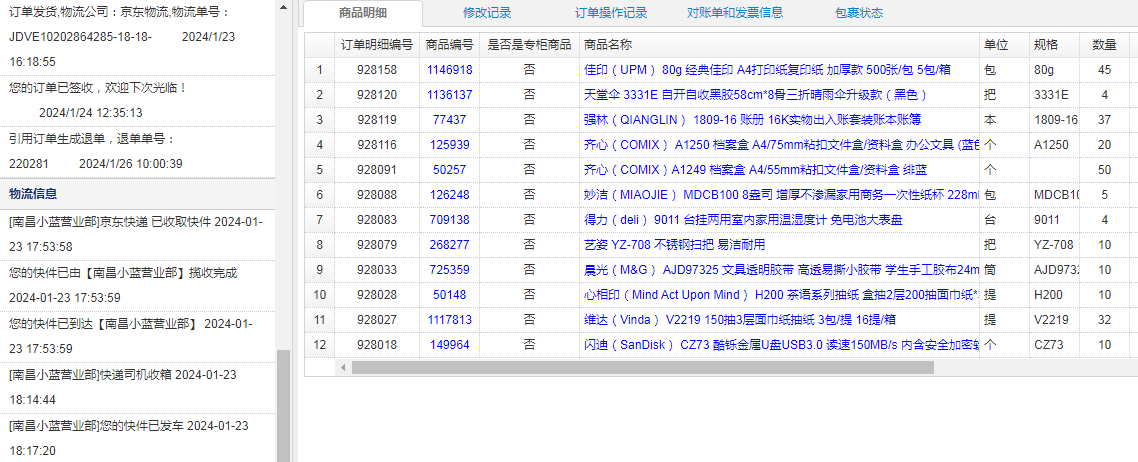The height and width of the screenshot is (462, 1138).
Task: Open the 佳印（UPM）A4 paper product name
Action: 767,70
